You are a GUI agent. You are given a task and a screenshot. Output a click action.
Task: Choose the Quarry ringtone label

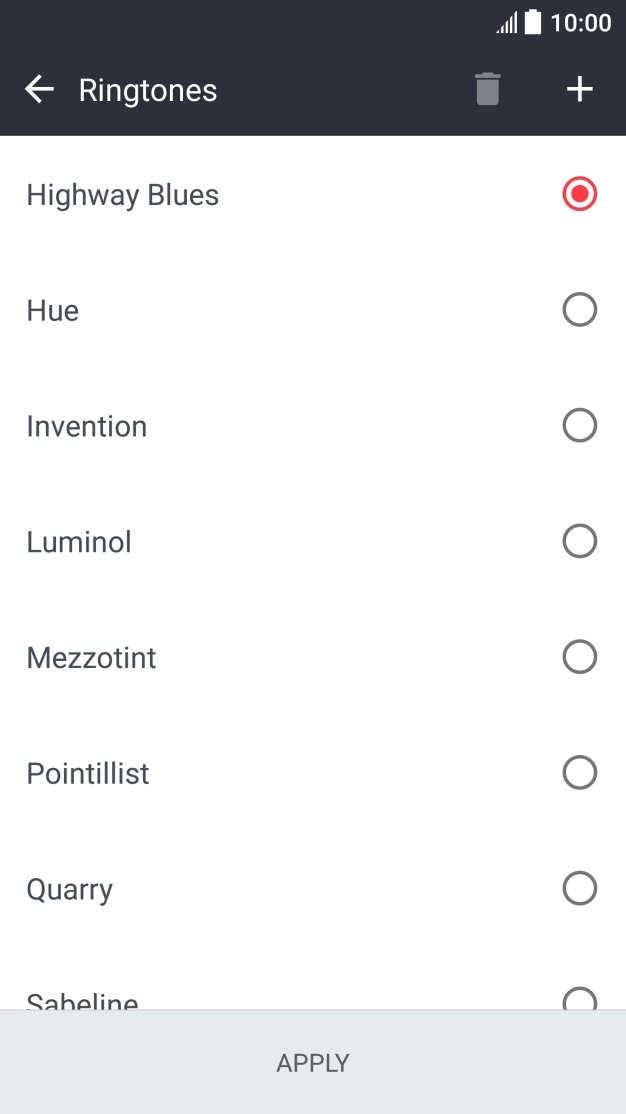tap(70, 890)
